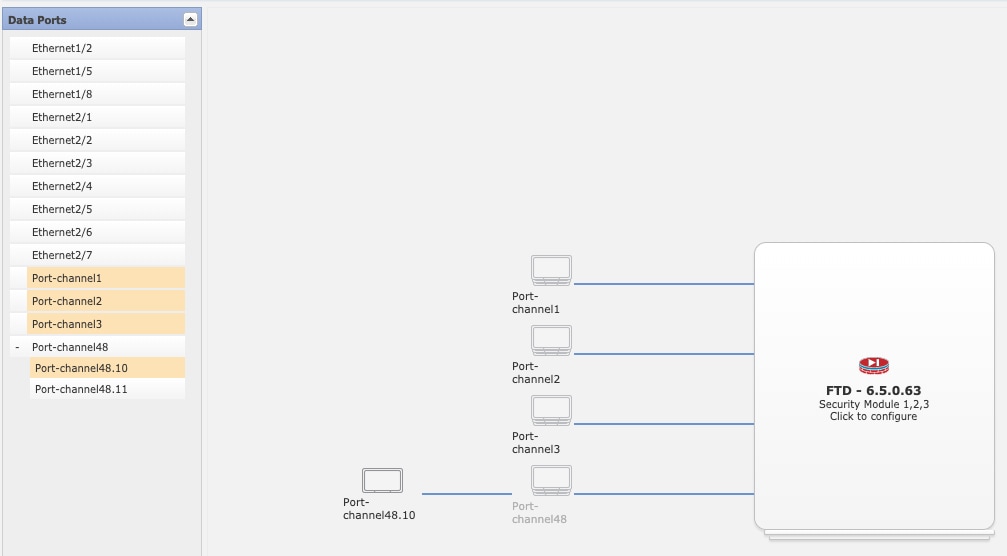Select Port-channel48.11 subinterface

click(x=107, y=389)
